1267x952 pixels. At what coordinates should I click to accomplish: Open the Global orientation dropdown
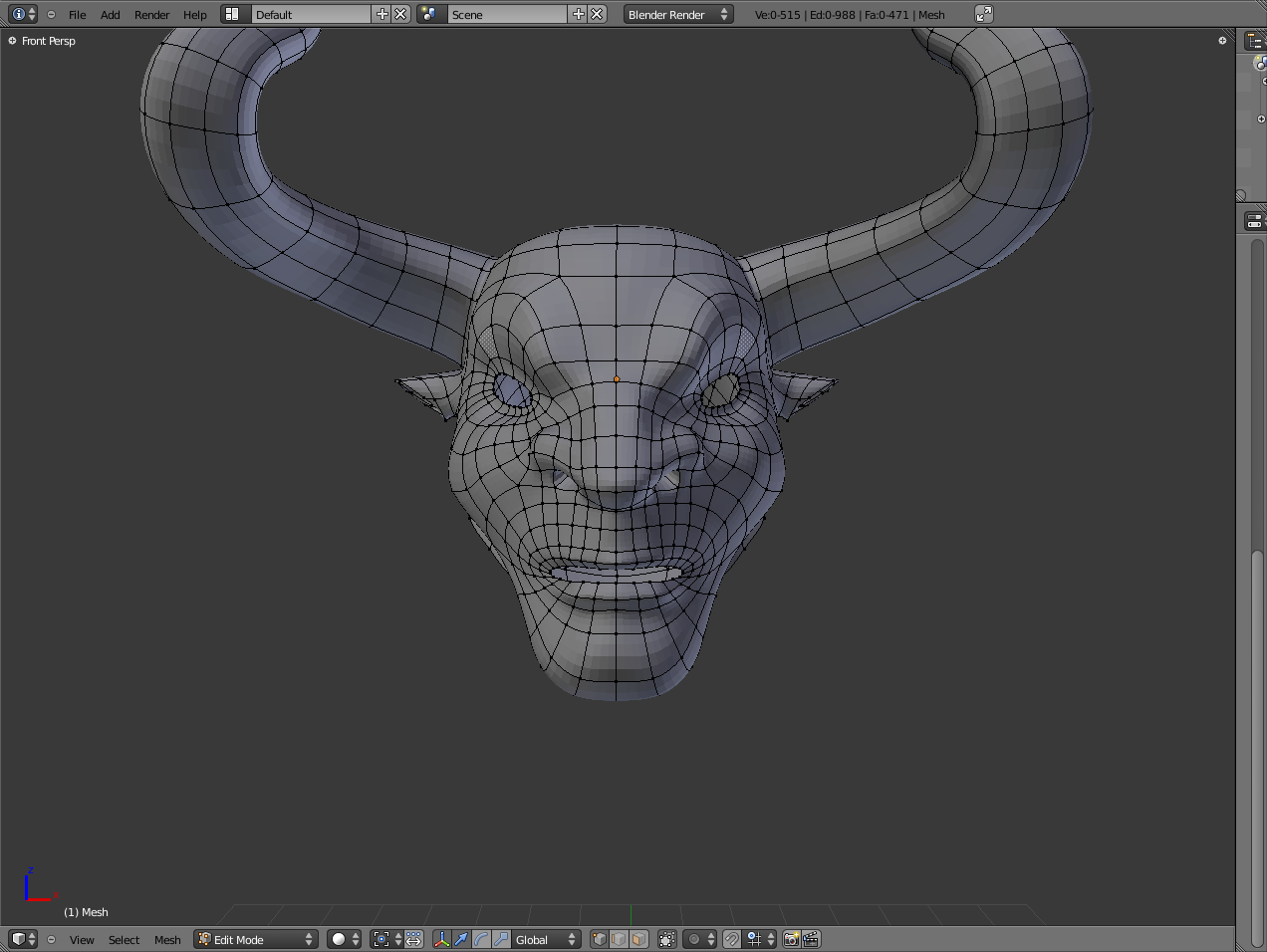point(546,939)
